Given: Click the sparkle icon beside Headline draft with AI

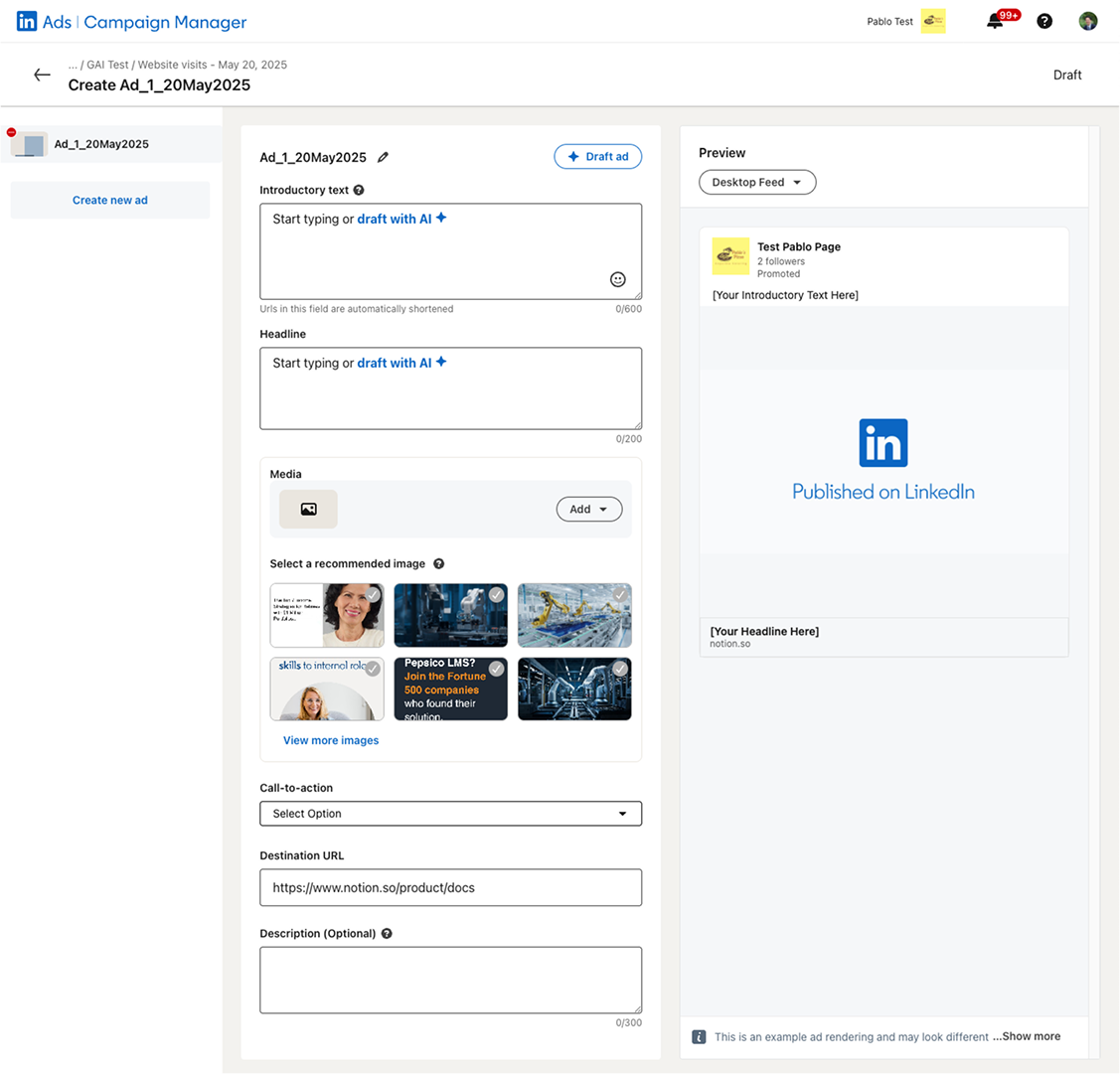Looking at the screenshot, I should (441, 362).
